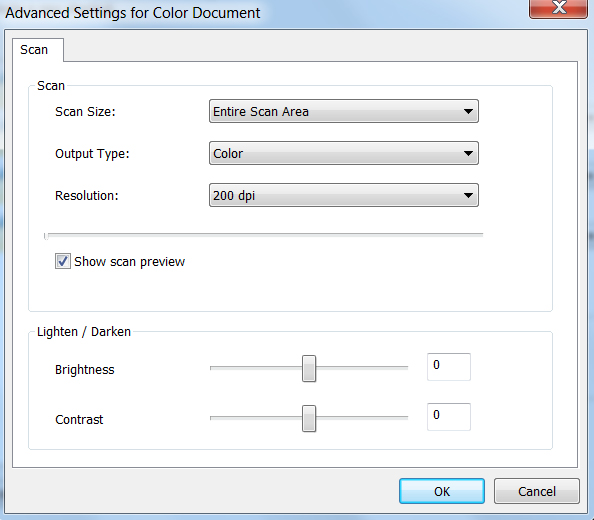Viewport: 594px width, 520px height.
Task: Click the Output Type dropdown arrow icon
Action: (x=468, y=153)
